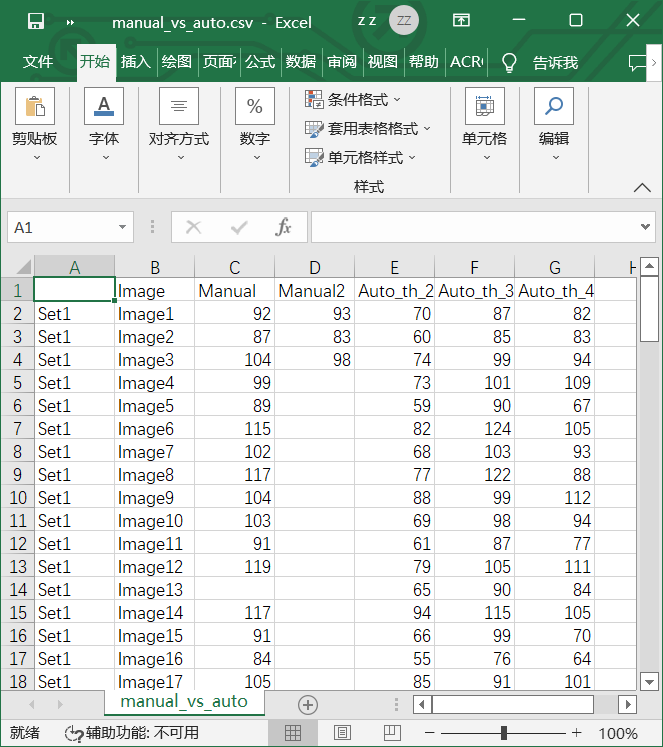The width and height of the screenshot is (663, 747).
Task: Open 套用表格格式 format as table menu
Action: pos(368,129)
